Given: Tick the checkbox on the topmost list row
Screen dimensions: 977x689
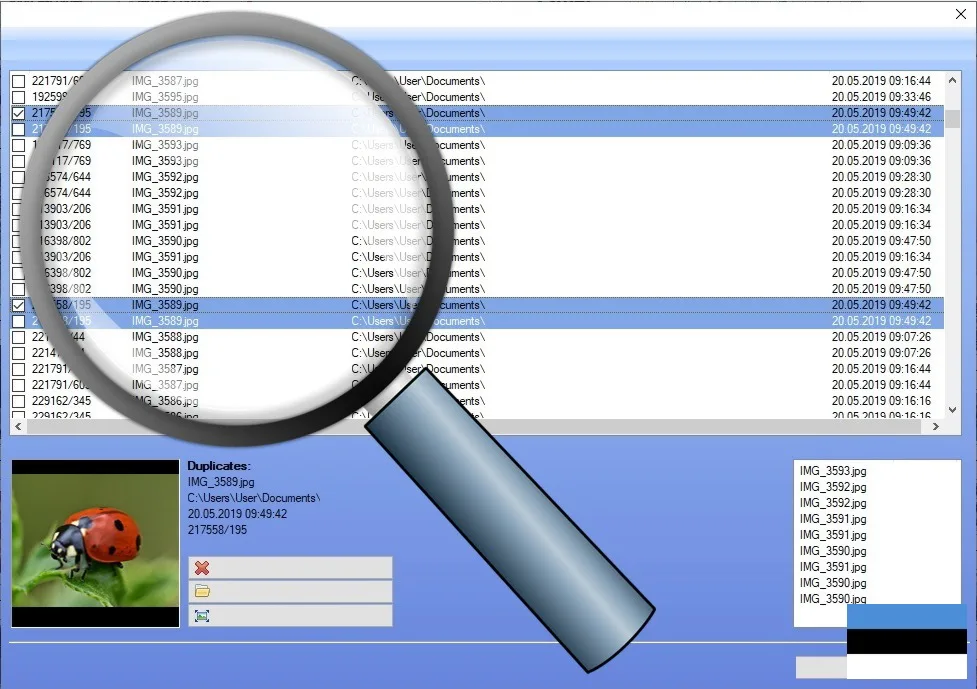Looking at the screenshot, I should coord(18,81).
